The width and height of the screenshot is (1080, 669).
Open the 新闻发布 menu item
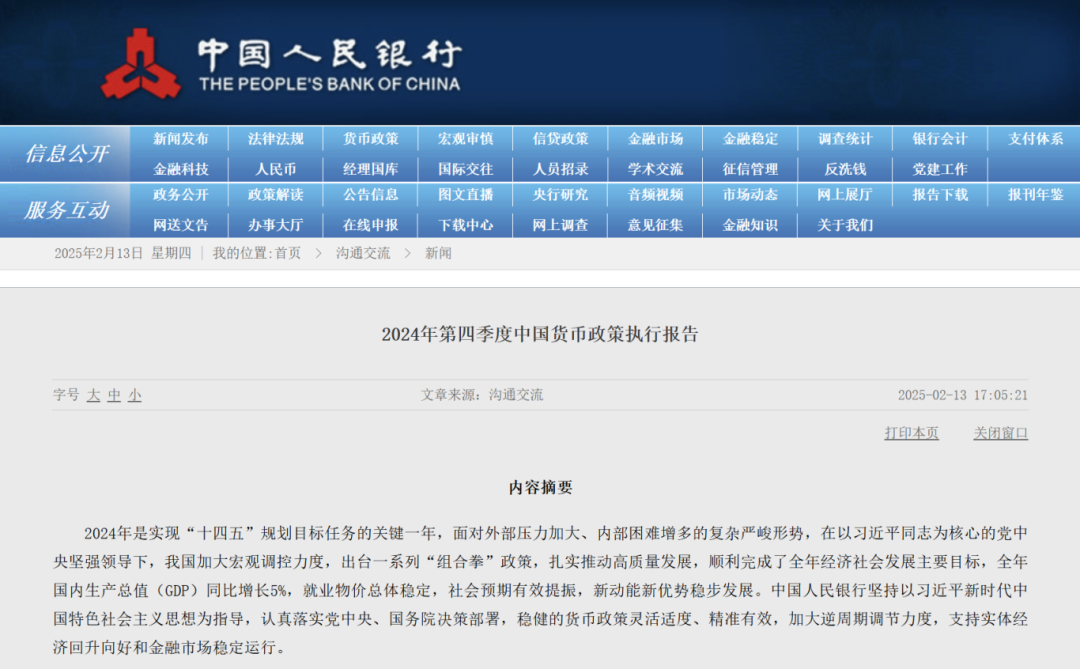click(181, 139)
